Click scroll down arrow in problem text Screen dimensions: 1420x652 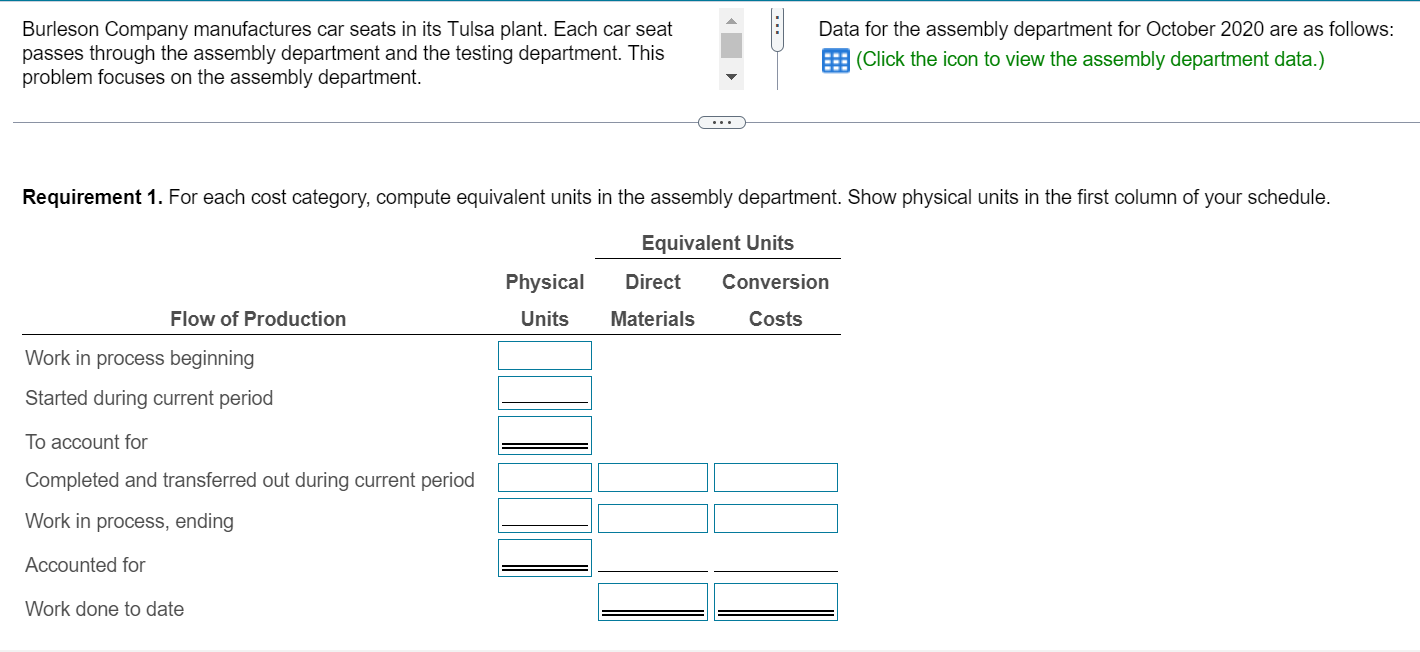coord(732,77)
